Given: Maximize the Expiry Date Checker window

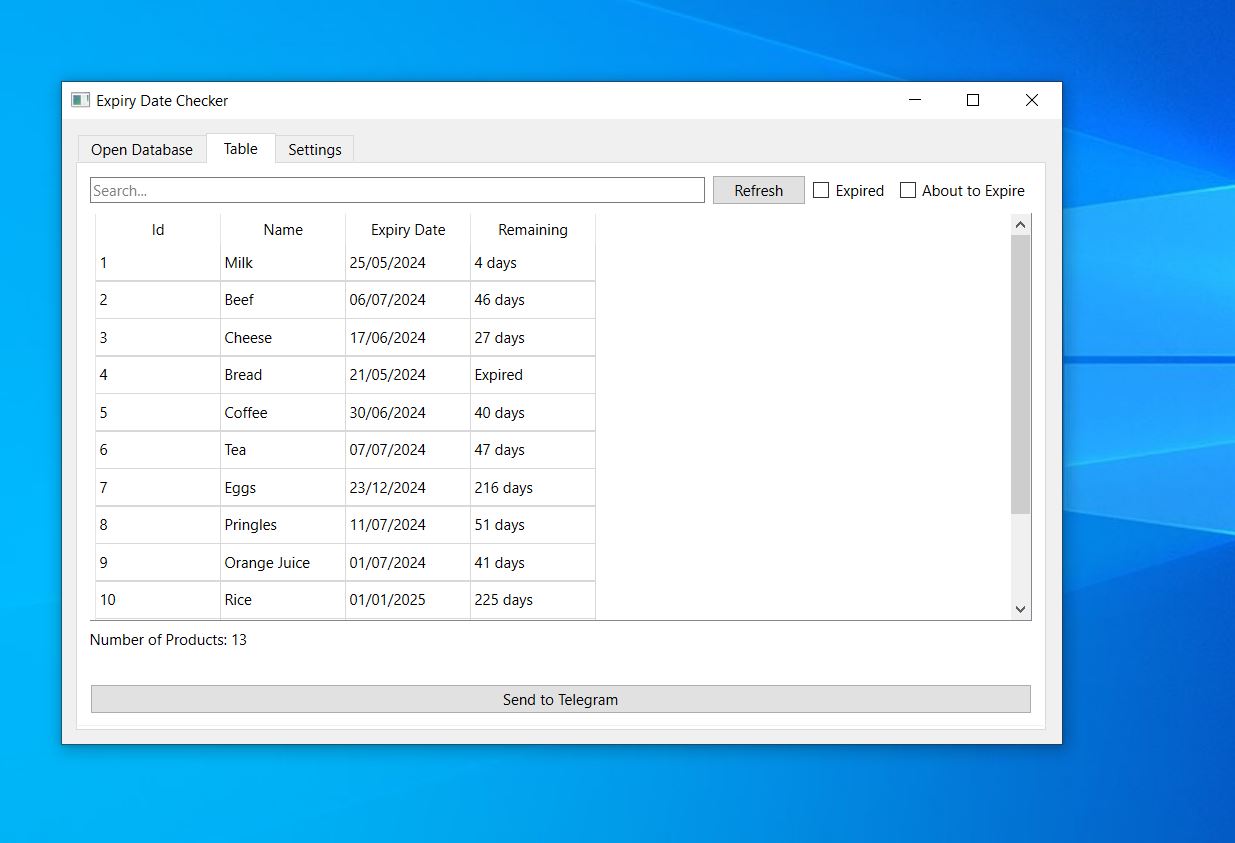Looking at the screenshot, I should (x=973, y=100).
